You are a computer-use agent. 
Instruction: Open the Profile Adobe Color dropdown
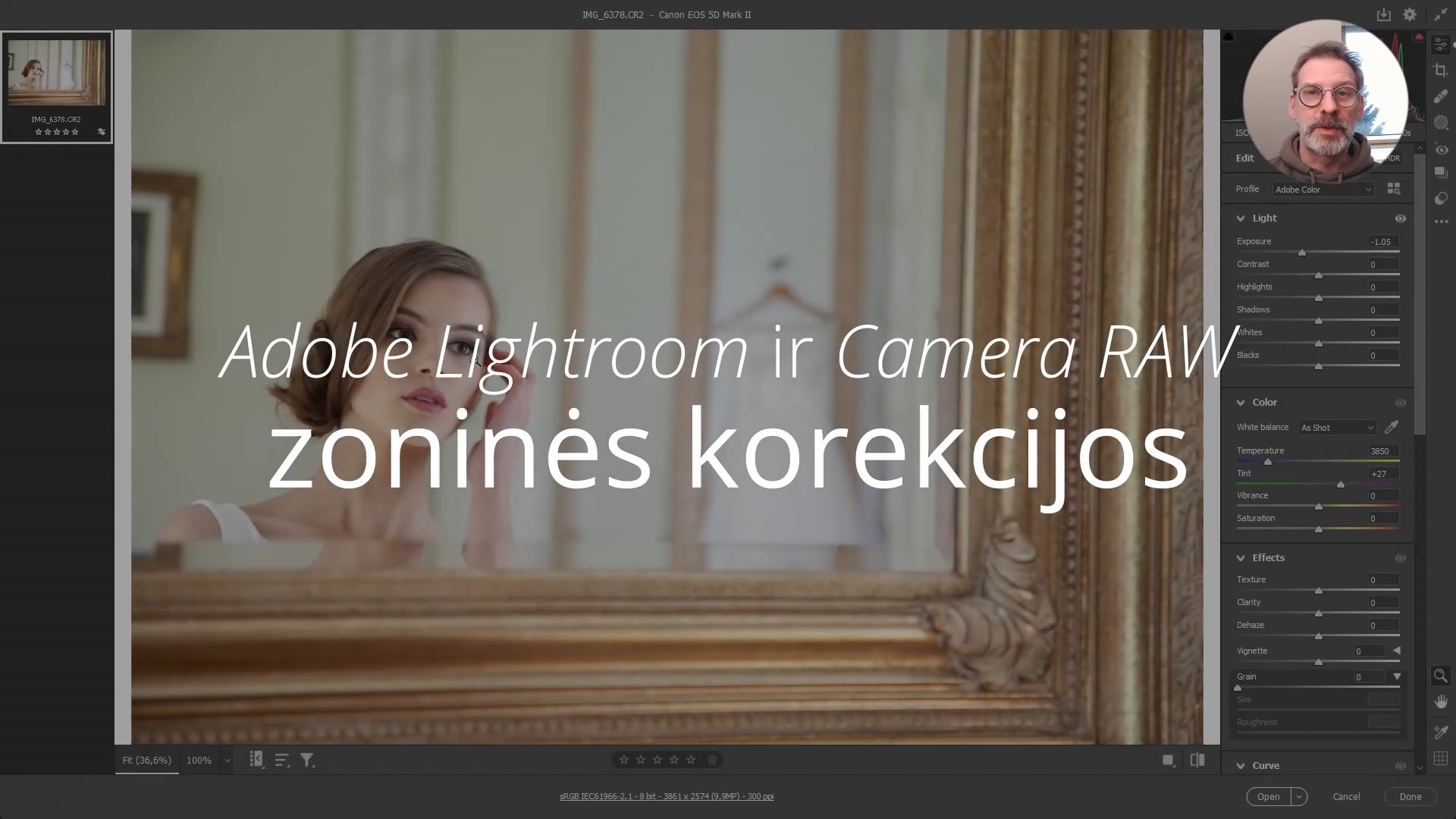pos(1323,190)
